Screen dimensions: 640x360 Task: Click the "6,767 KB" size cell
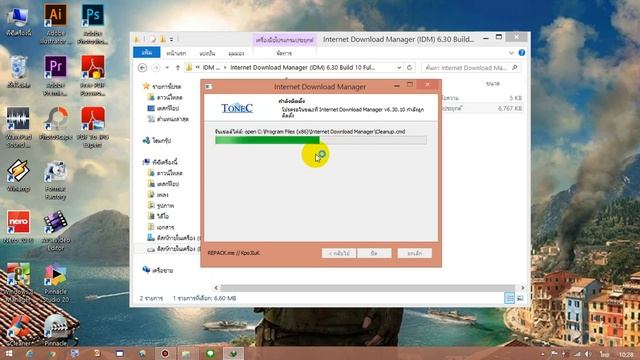point(509,109)
